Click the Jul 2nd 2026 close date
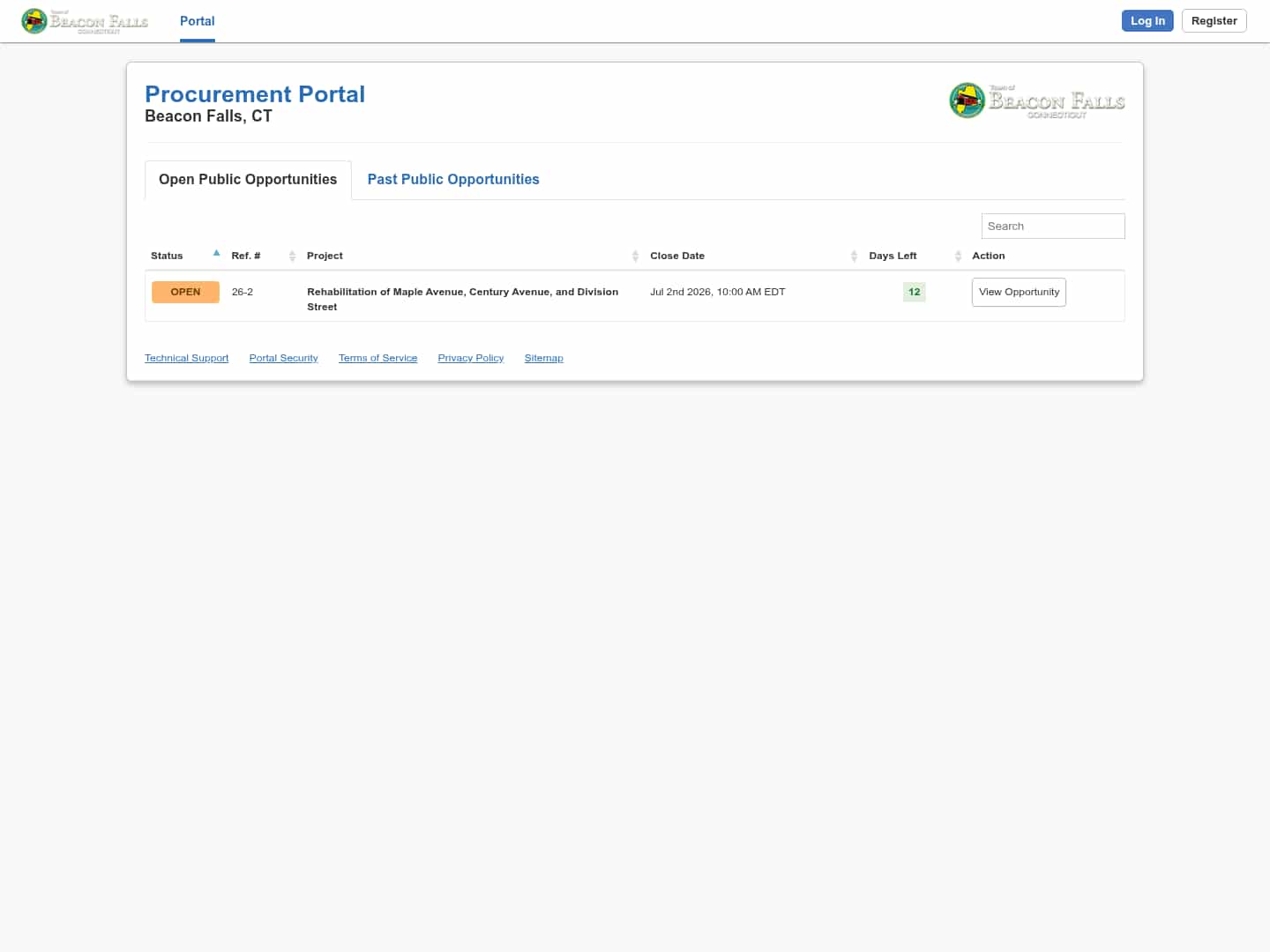This screenshot has width=1270, height=952. [718, 292]
